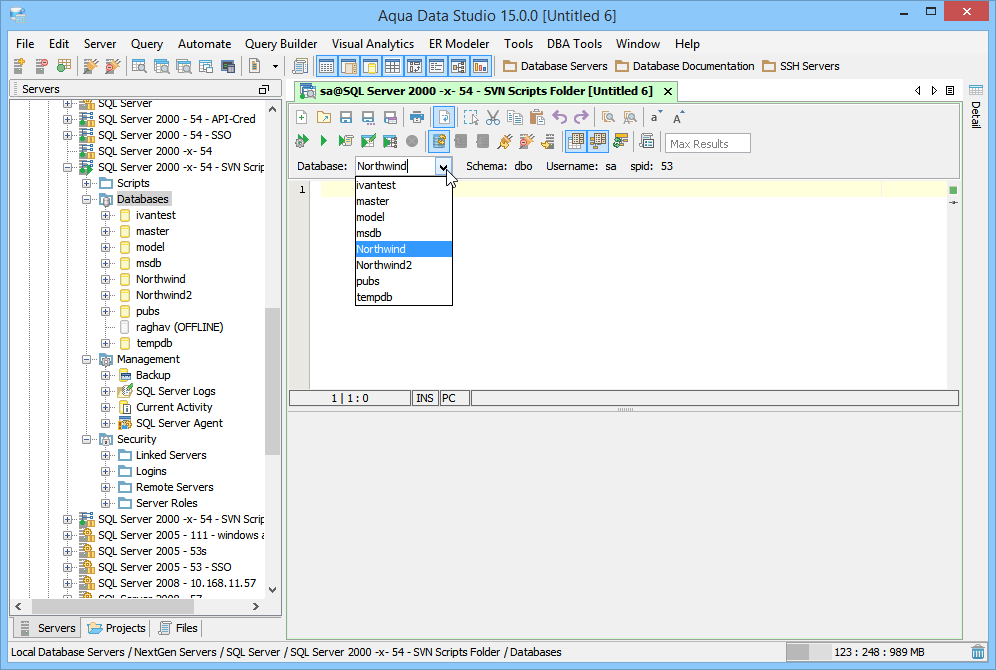Click the Paste clipboard icon
Viewport: 996px width, 670px height.
537,117
